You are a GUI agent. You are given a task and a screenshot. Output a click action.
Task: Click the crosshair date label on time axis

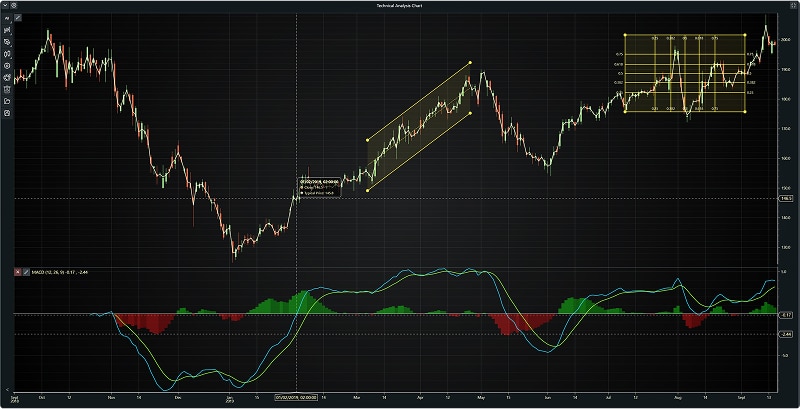pyautogui.click(x=297, y=397)
